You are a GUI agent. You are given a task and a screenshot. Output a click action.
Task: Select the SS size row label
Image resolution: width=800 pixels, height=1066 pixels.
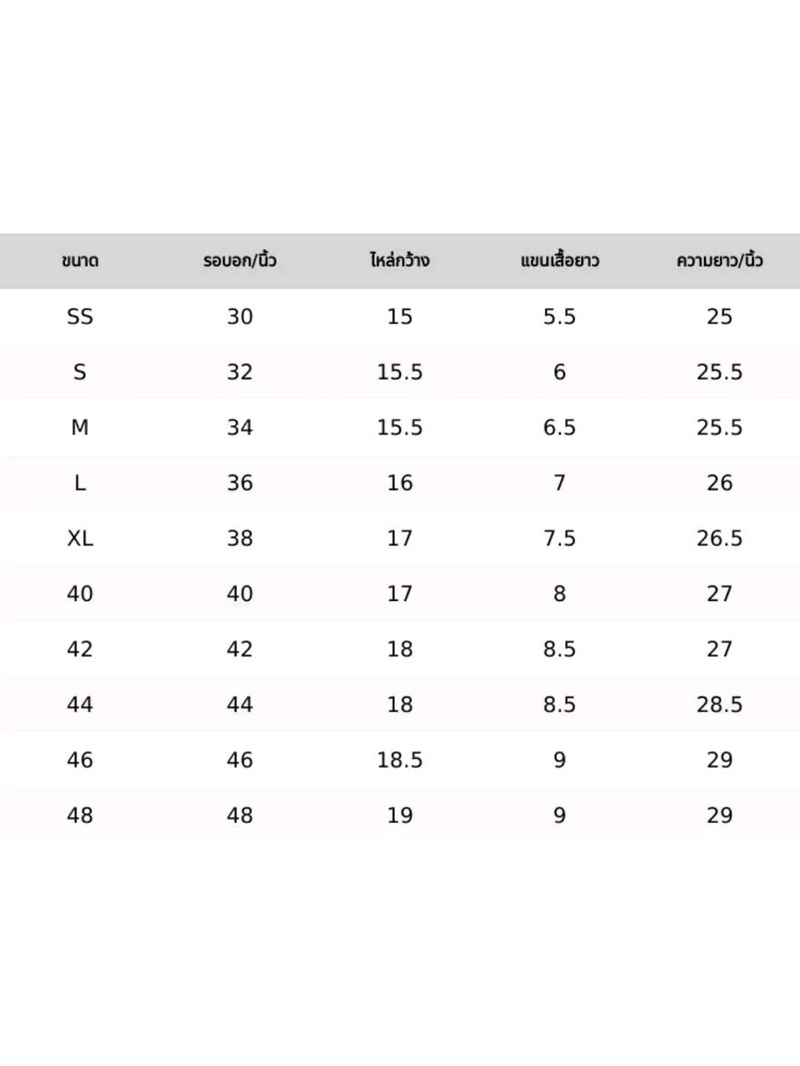click(x=80, y=316)
